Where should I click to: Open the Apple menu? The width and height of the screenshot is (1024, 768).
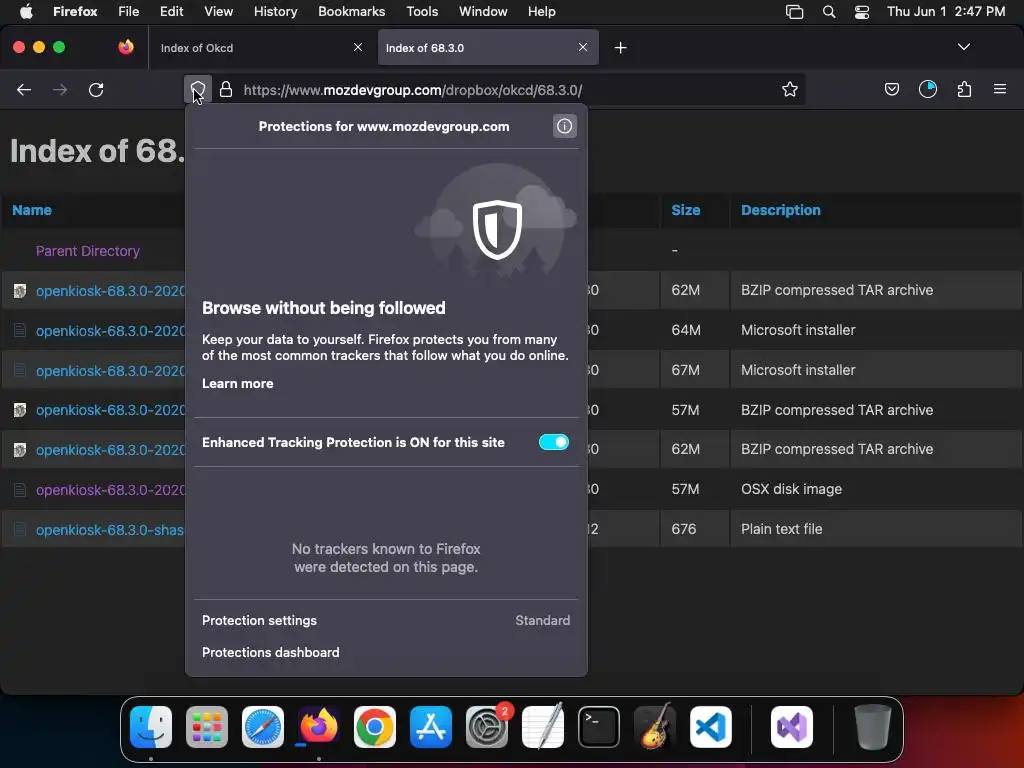25,12
